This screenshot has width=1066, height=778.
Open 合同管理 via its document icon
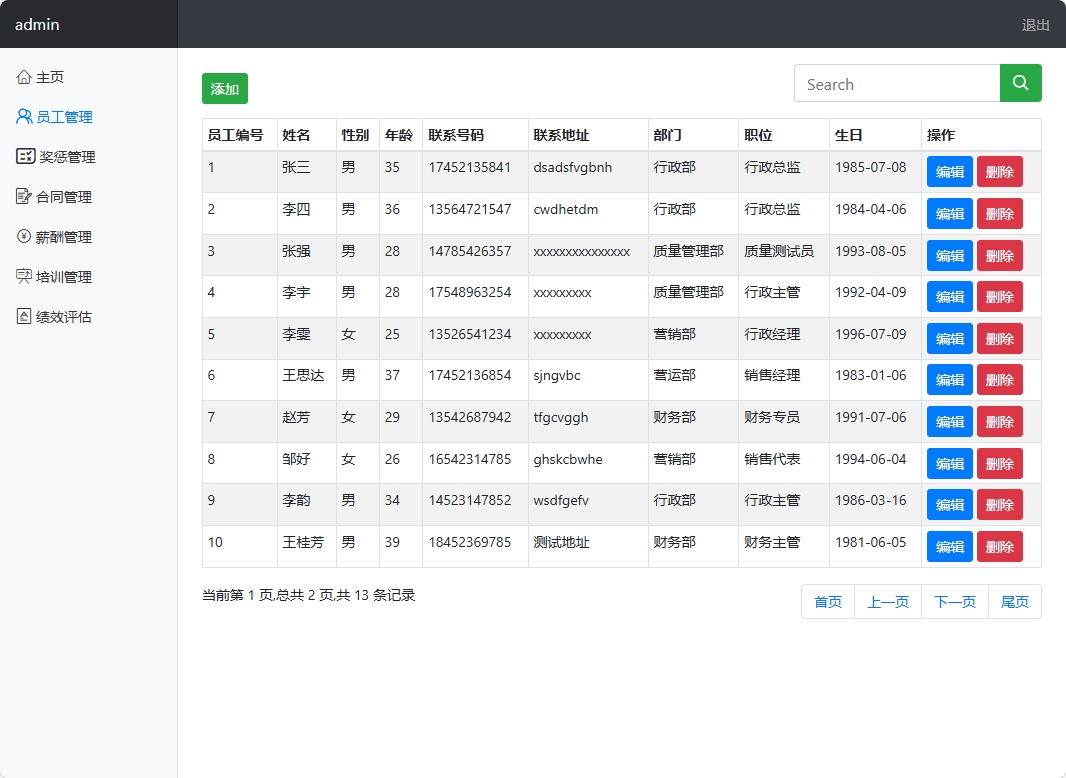(x=23, y=196)
